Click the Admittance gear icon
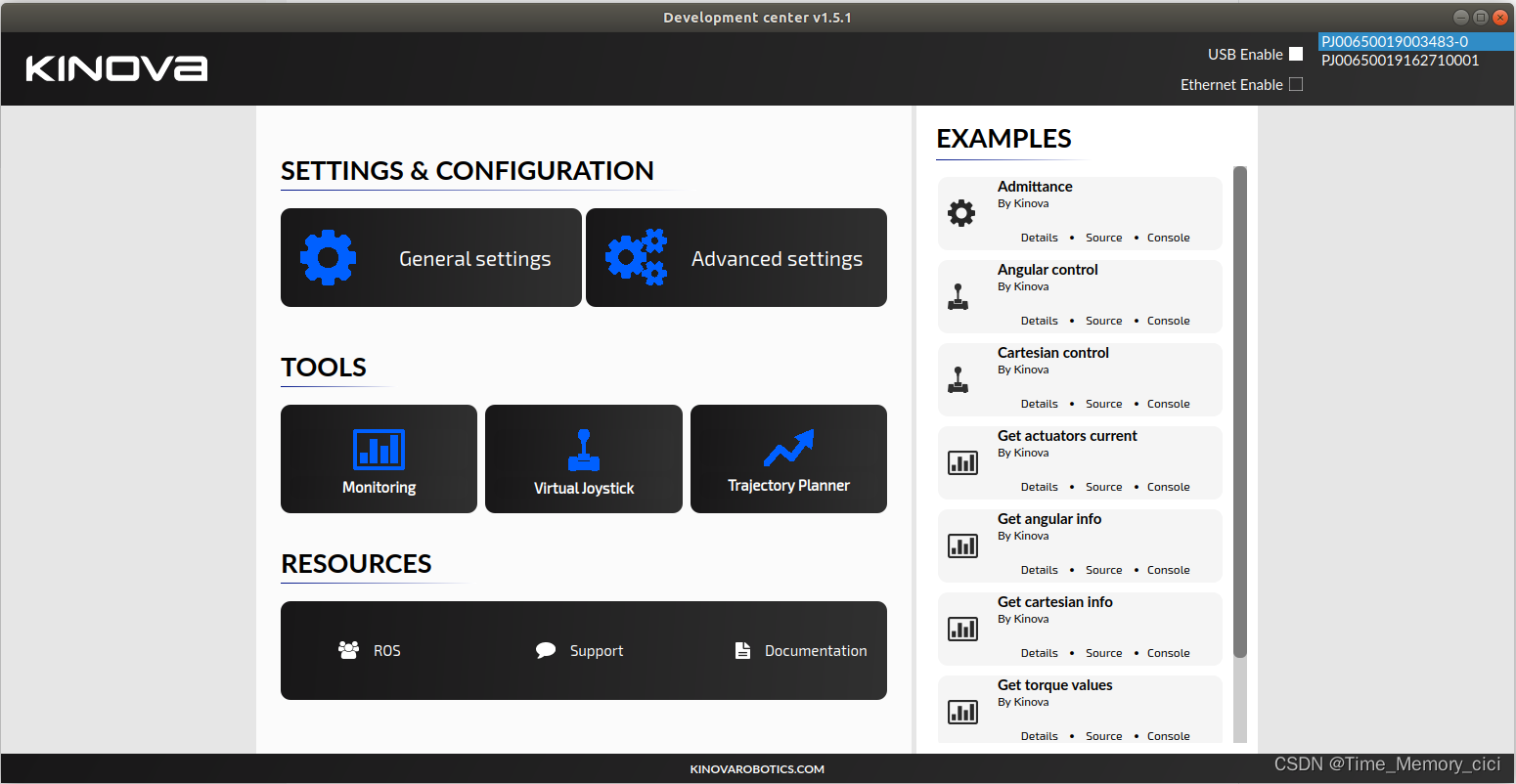Viewport: 1516px width, 784px height. 961,213
